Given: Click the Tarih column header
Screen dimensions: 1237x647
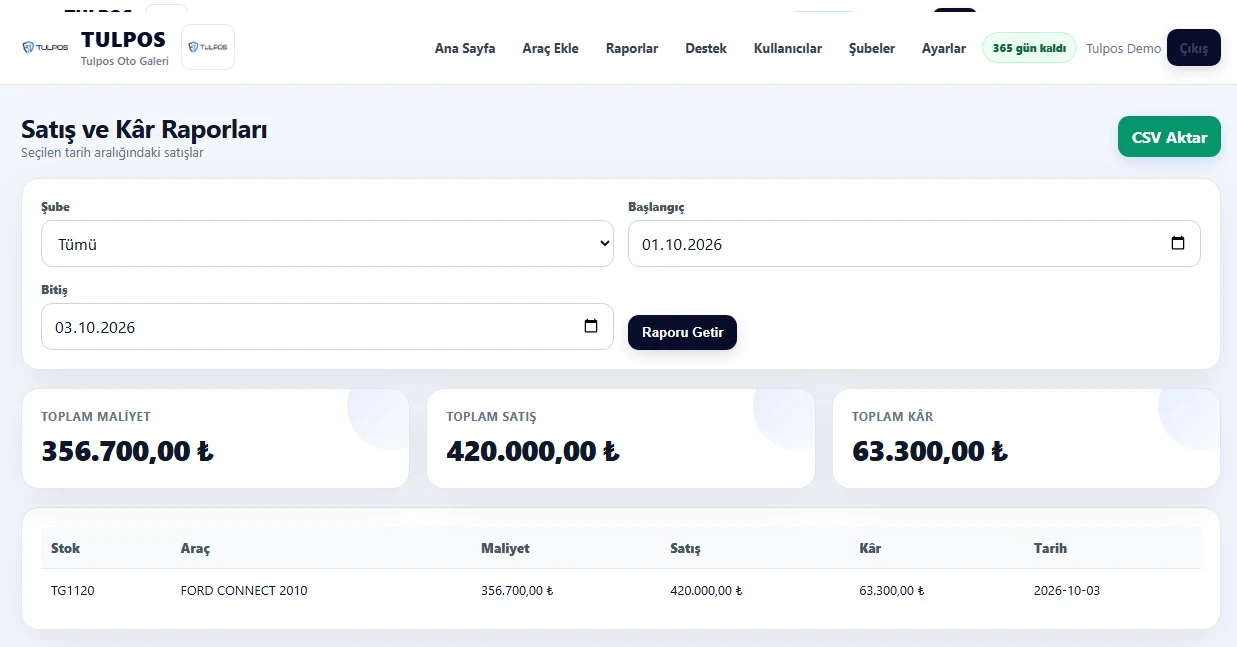Looking at the screenshot, I should (x=1050, y=548).
